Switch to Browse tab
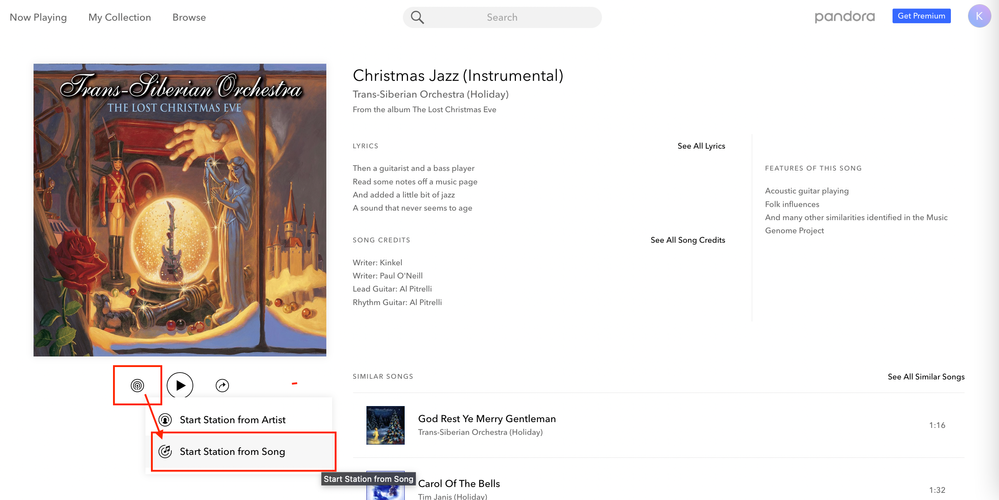Image resolution: width=999 pixels, height=500 pixels. pos(189,17)
